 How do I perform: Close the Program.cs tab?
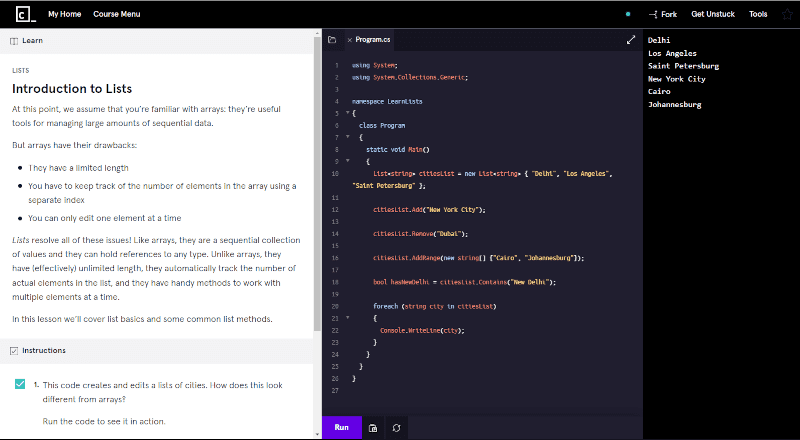click(349, 40)
